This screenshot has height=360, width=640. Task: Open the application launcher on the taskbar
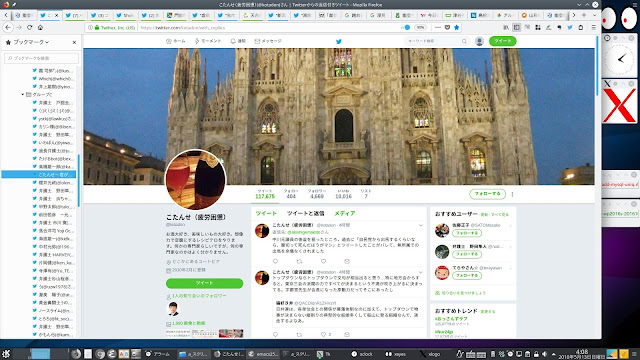6,354
